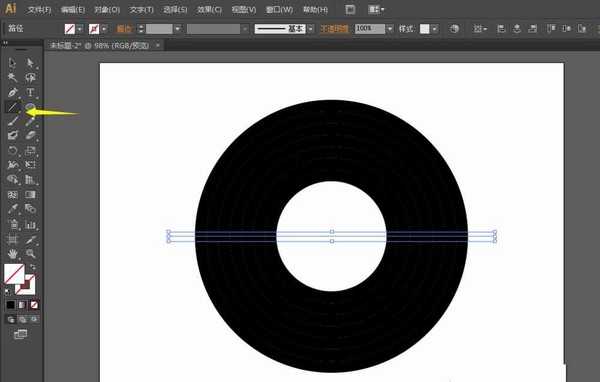The height and width of the screenshot is (382, 600).
Task: Select the Ellipse shape tool
Action: [x=30, y=107]
